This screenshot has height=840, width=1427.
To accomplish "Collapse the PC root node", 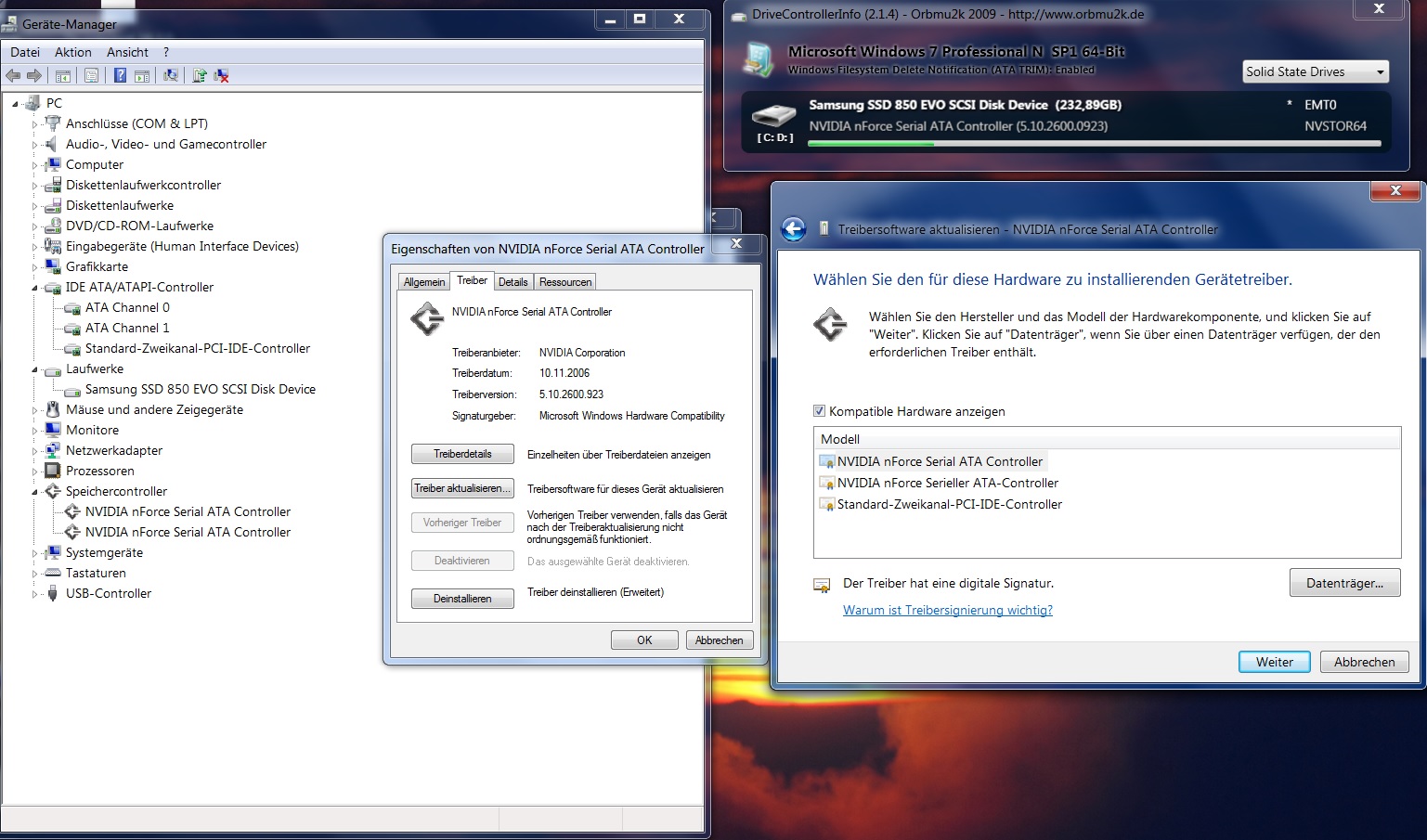I will pos(16,103).
